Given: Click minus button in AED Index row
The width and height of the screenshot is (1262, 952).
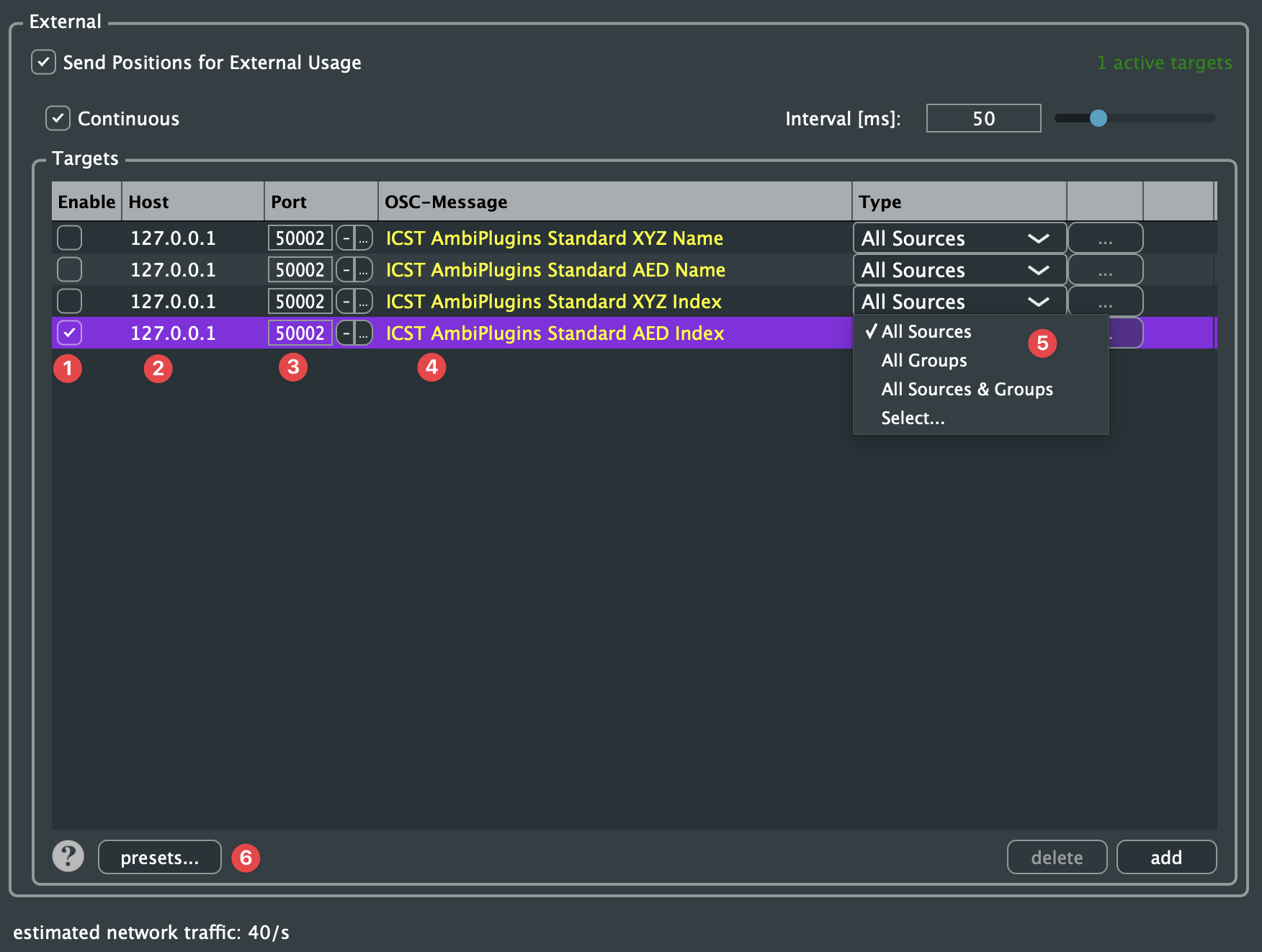Looking at the screenshot, I should click(x=346, y=333).
